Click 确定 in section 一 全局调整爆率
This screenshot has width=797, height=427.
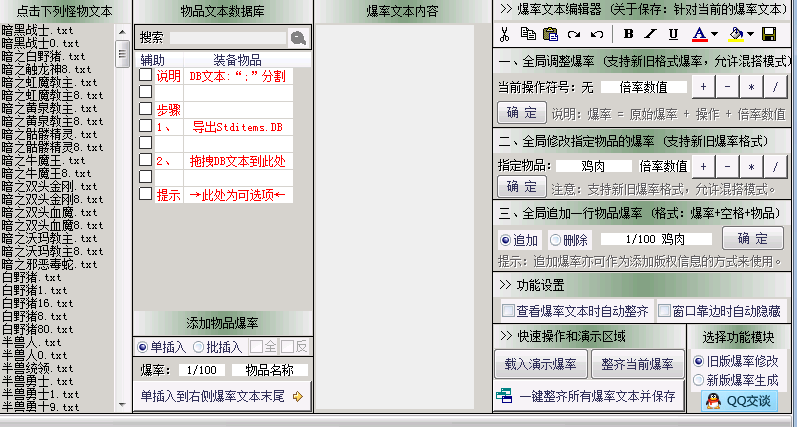pos(522,113)
